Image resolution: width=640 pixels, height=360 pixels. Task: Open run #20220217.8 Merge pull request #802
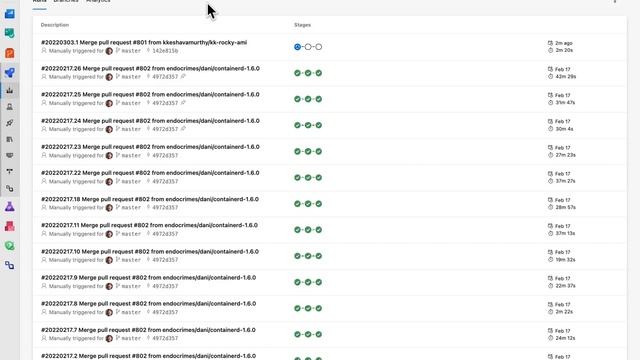(149, 304)
